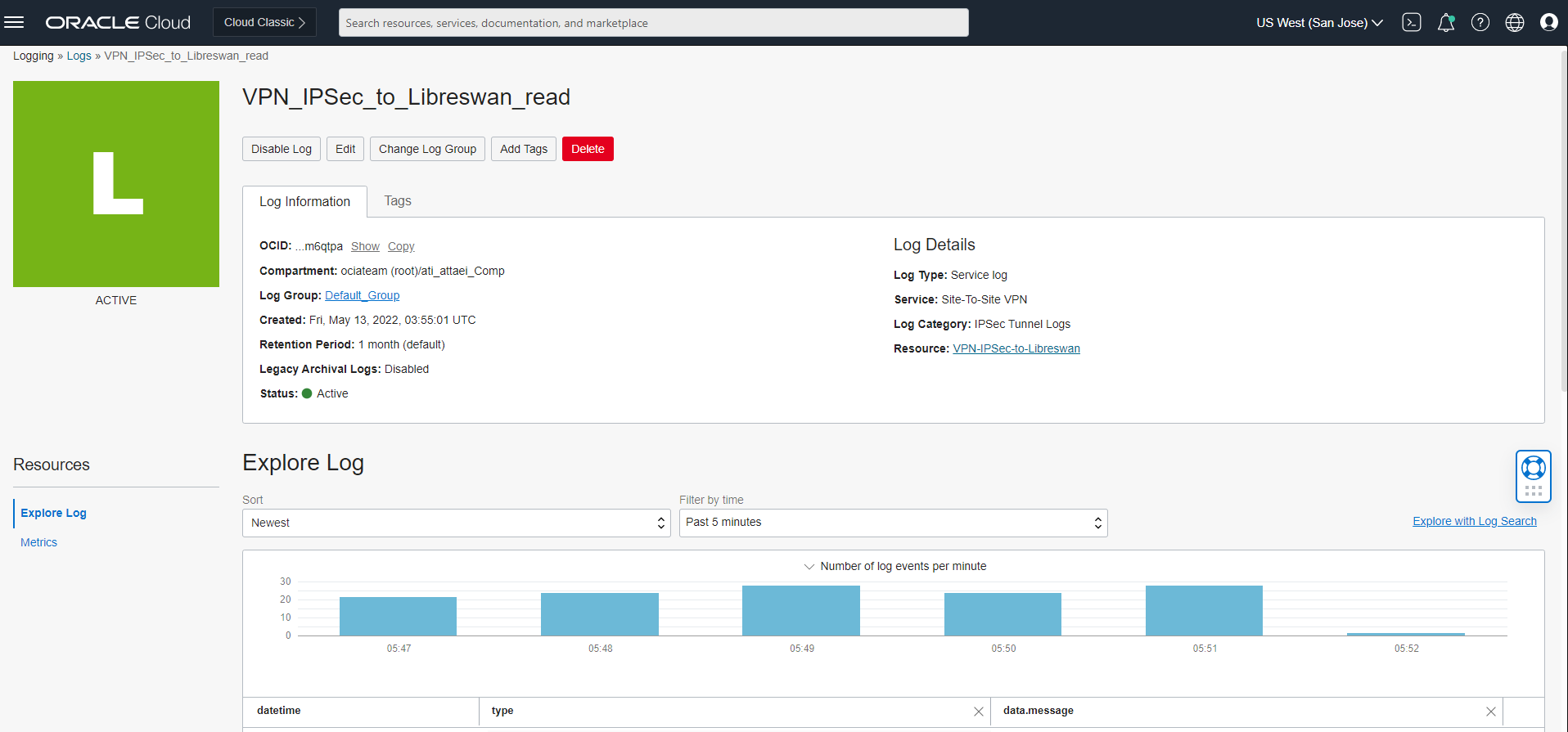Remove the data.message column
Image resolution: width=1568 pixels, height=732 pixels.
[x=1490, y=712]
